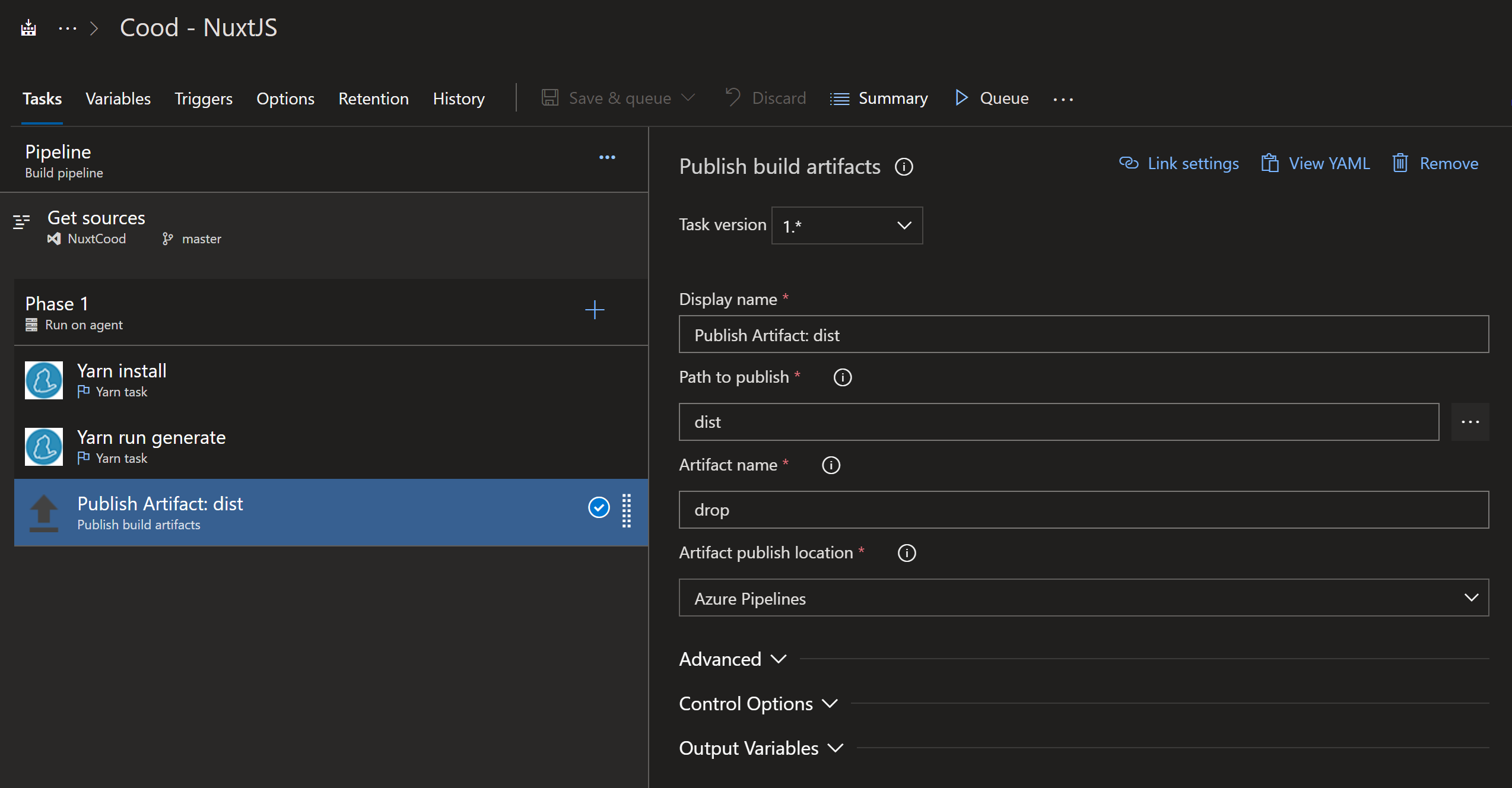Add a task to Phase 1 with plus
This screenshot has width=1512, height=788.
(595, 310)
